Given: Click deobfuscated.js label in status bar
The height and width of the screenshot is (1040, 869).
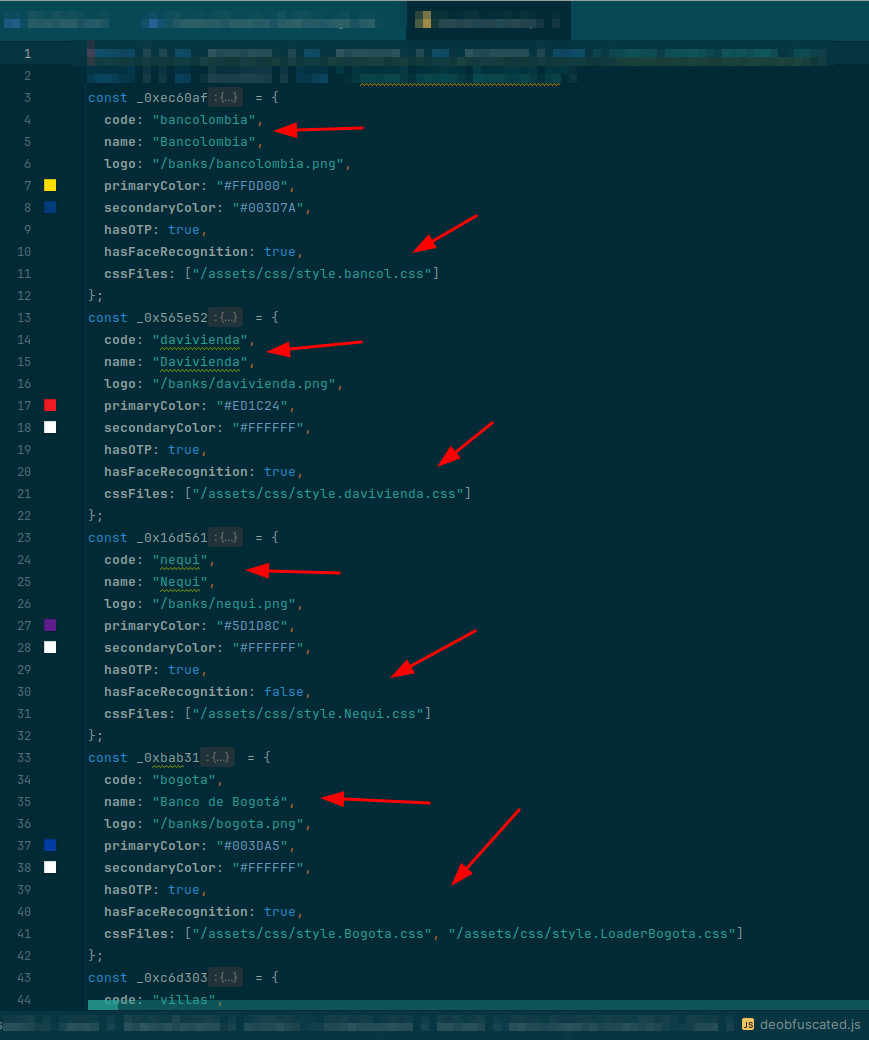Looking at the screenshot, I should (x=810, y=1025).
